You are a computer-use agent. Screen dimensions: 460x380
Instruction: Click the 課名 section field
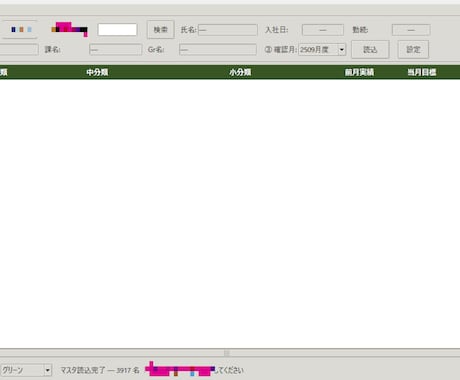pos(116,50)
